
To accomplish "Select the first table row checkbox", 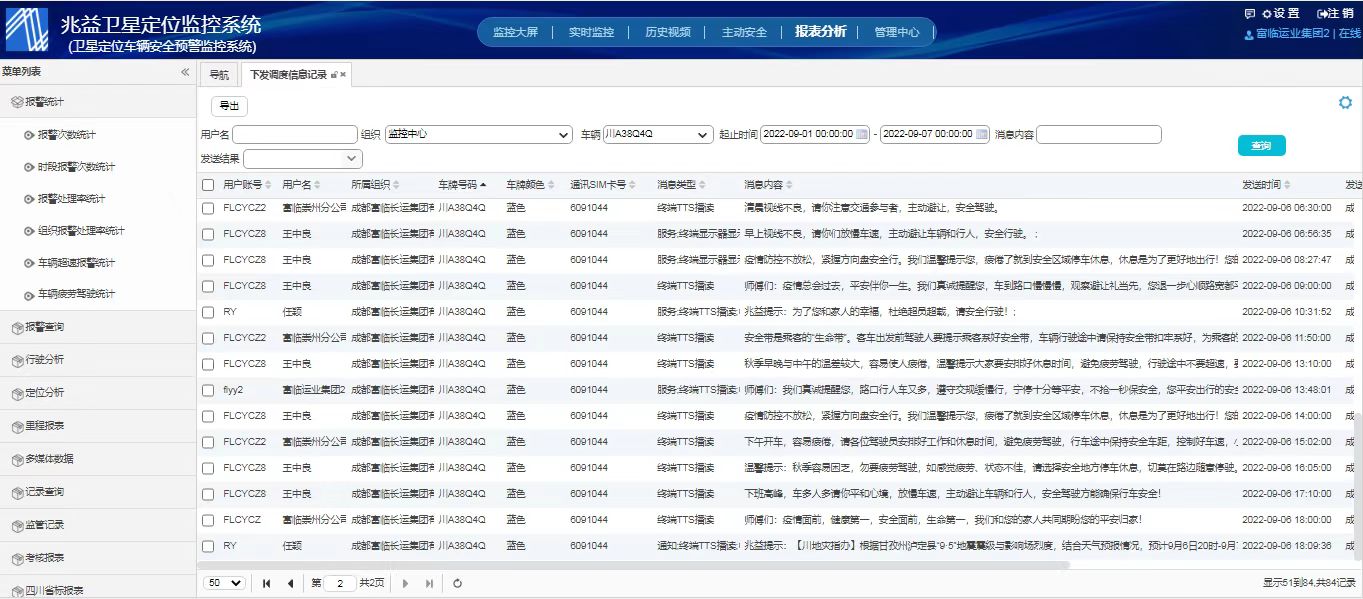I will [x=208, y=208].
